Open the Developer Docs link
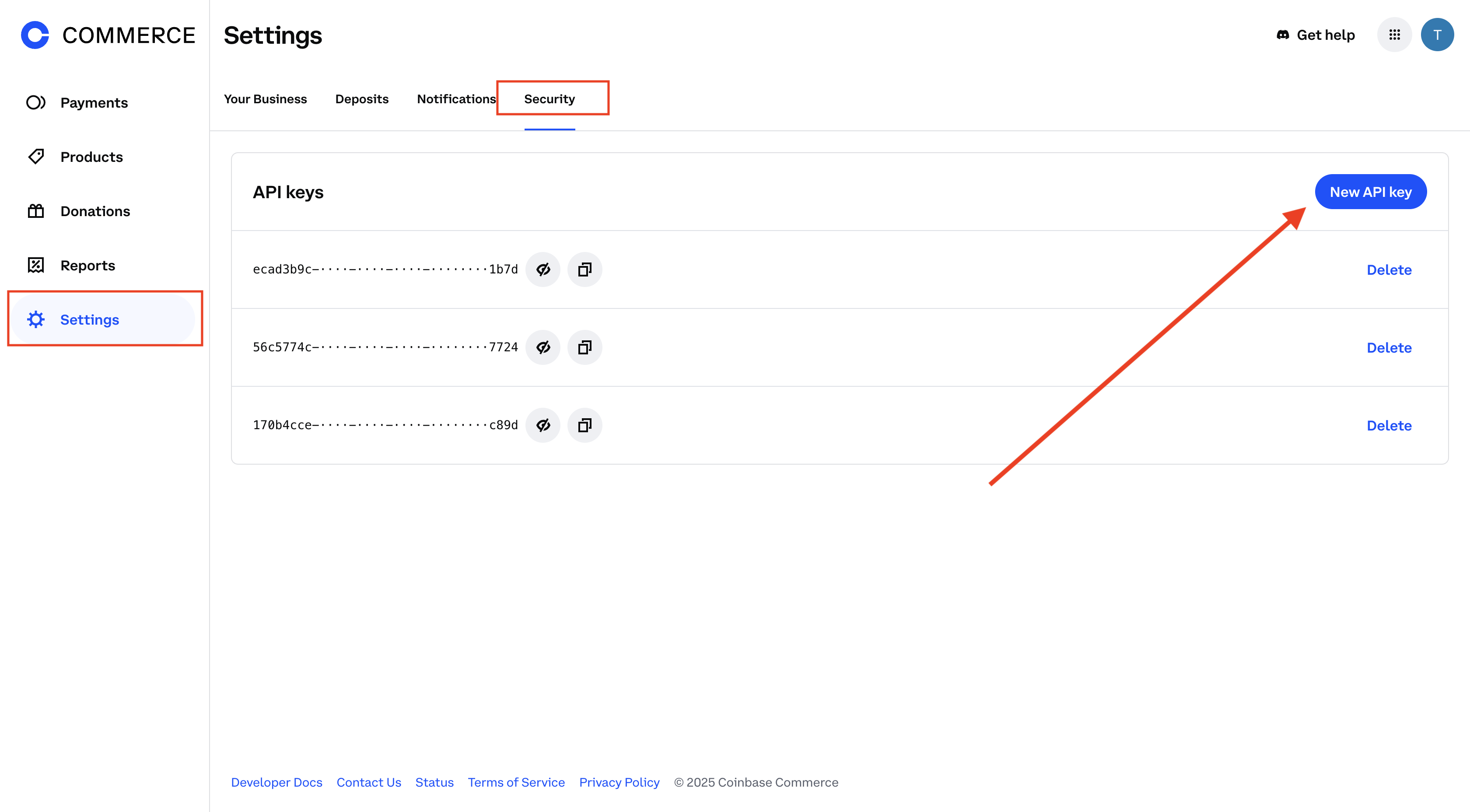 pyautogui.click(x=276, y=782)
